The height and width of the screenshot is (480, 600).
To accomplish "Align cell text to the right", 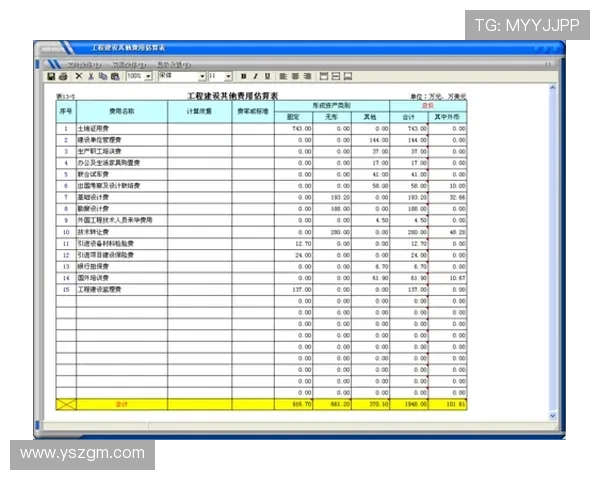I will click(307, 76).
